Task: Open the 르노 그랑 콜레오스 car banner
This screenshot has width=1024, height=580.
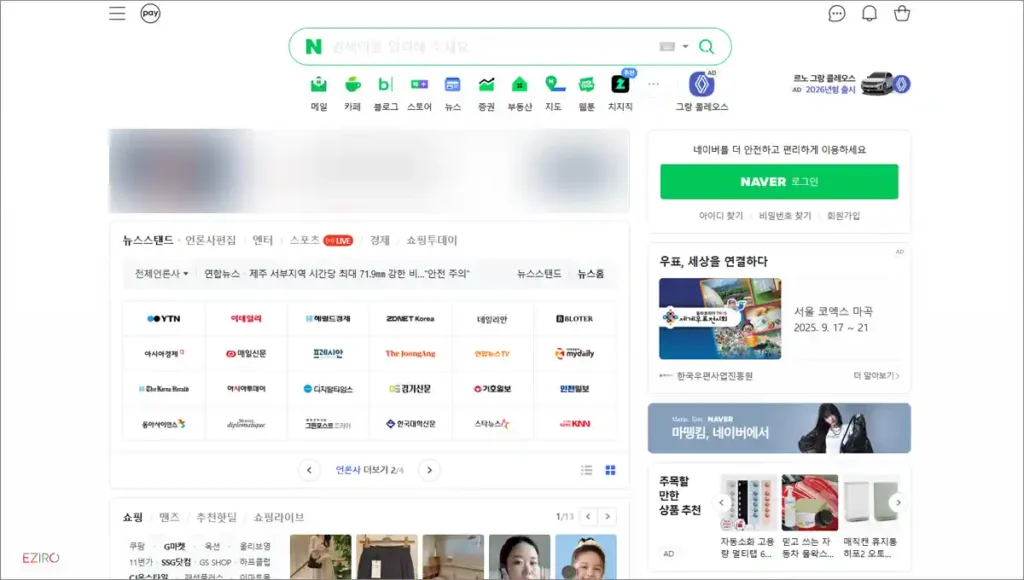Action: 851,84
